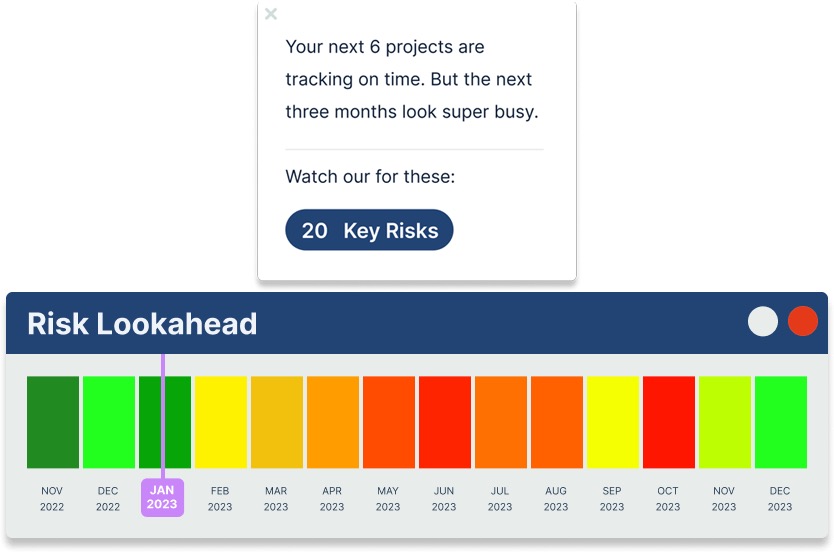Select the dark green NOV 2022 risk bar
The width and height of the screenshot is (834, 552).
point(53,422)
